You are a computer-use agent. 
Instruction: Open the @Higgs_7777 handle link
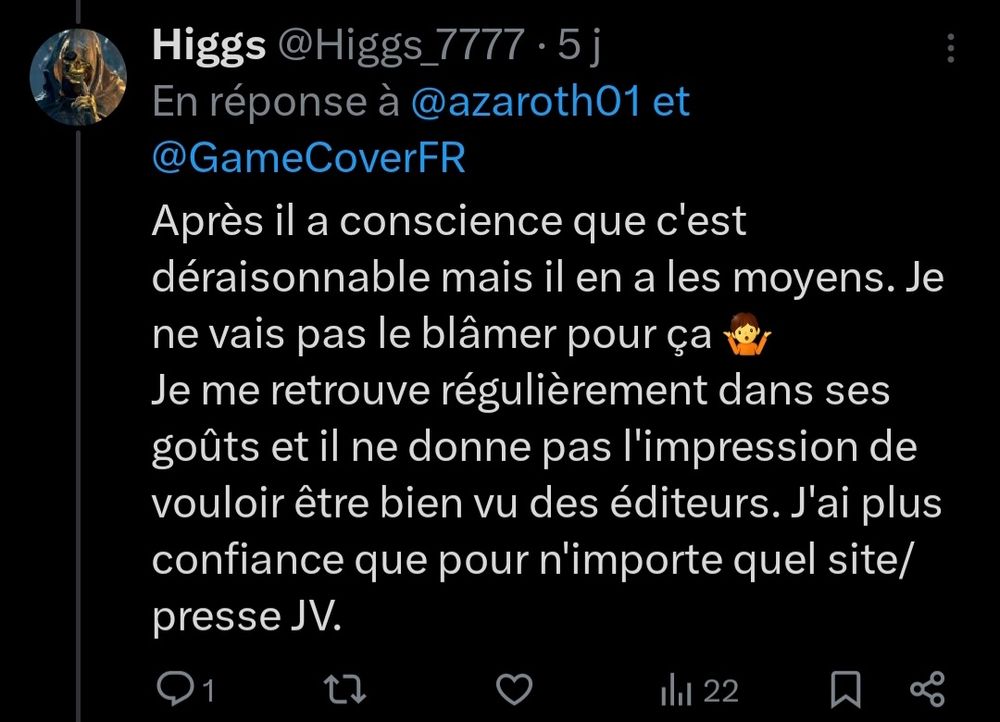tap(401, 46)
